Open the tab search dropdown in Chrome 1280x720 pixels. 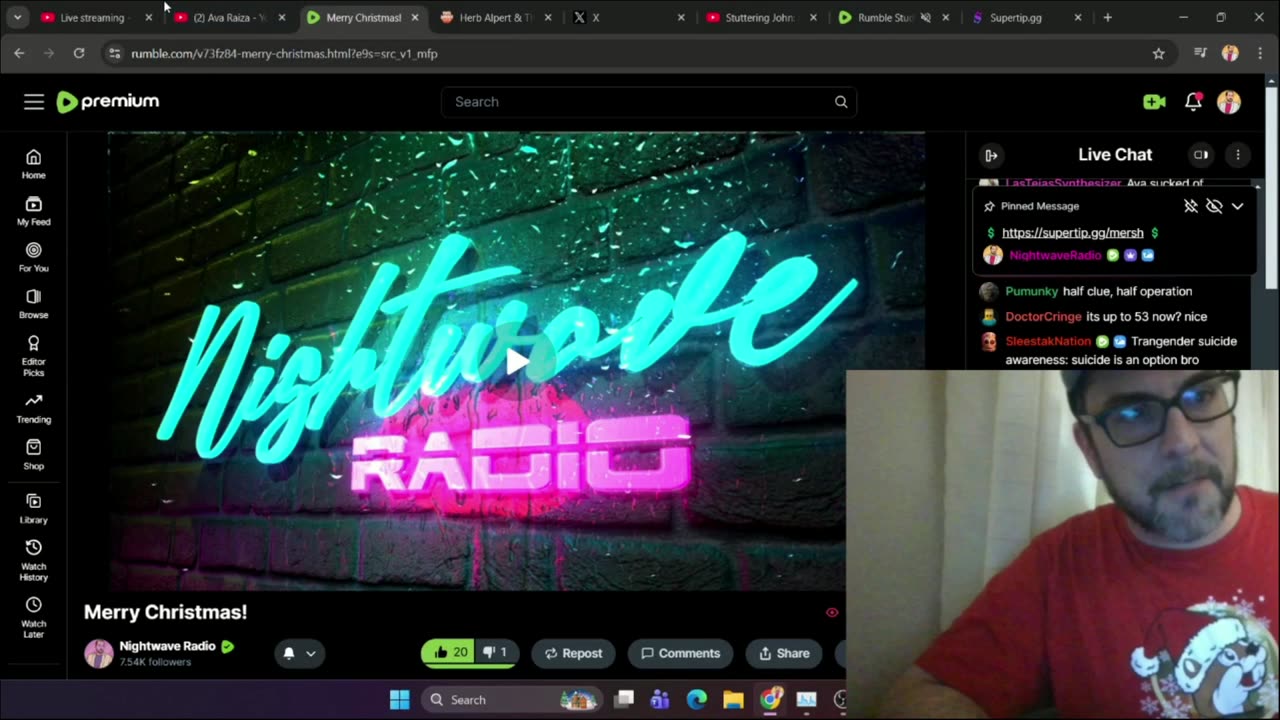tap(17, 18)
